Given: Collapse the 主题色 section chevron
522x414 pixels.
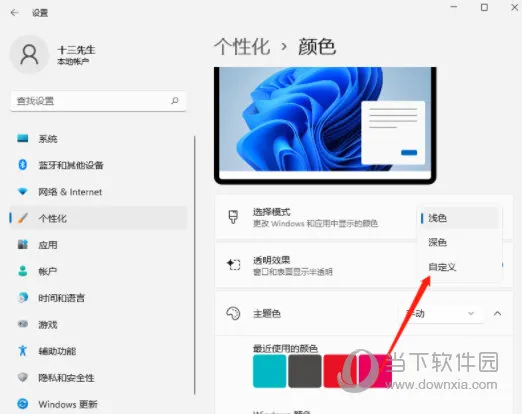Looking at the screenshot, I should tap(497, 313).
